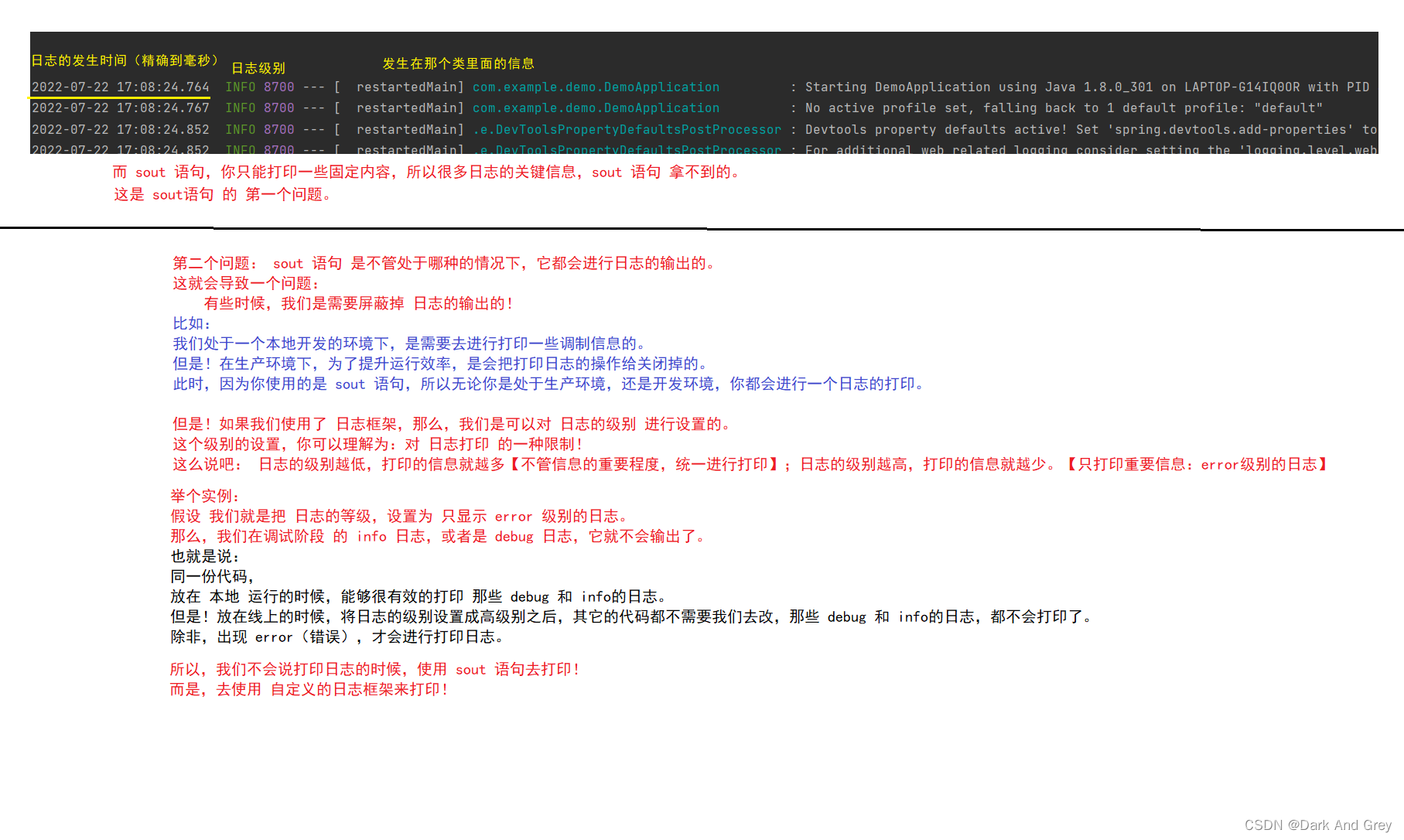The width and height of the screenshot is (1404, 840).
Task: Click the line 假设 我们就是把 日志的等级
Action: coord(401,517)
